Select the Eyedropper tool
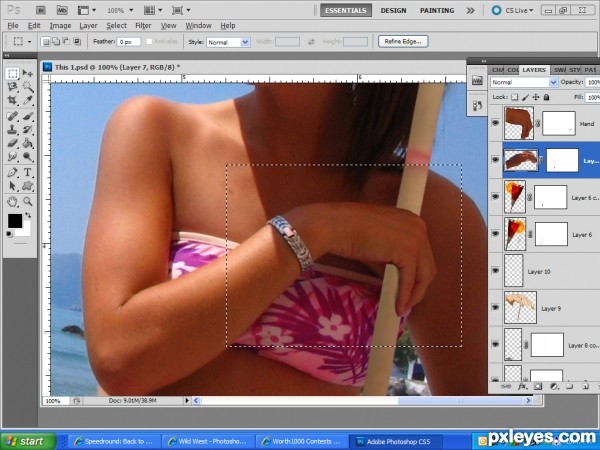 point(28,100)
